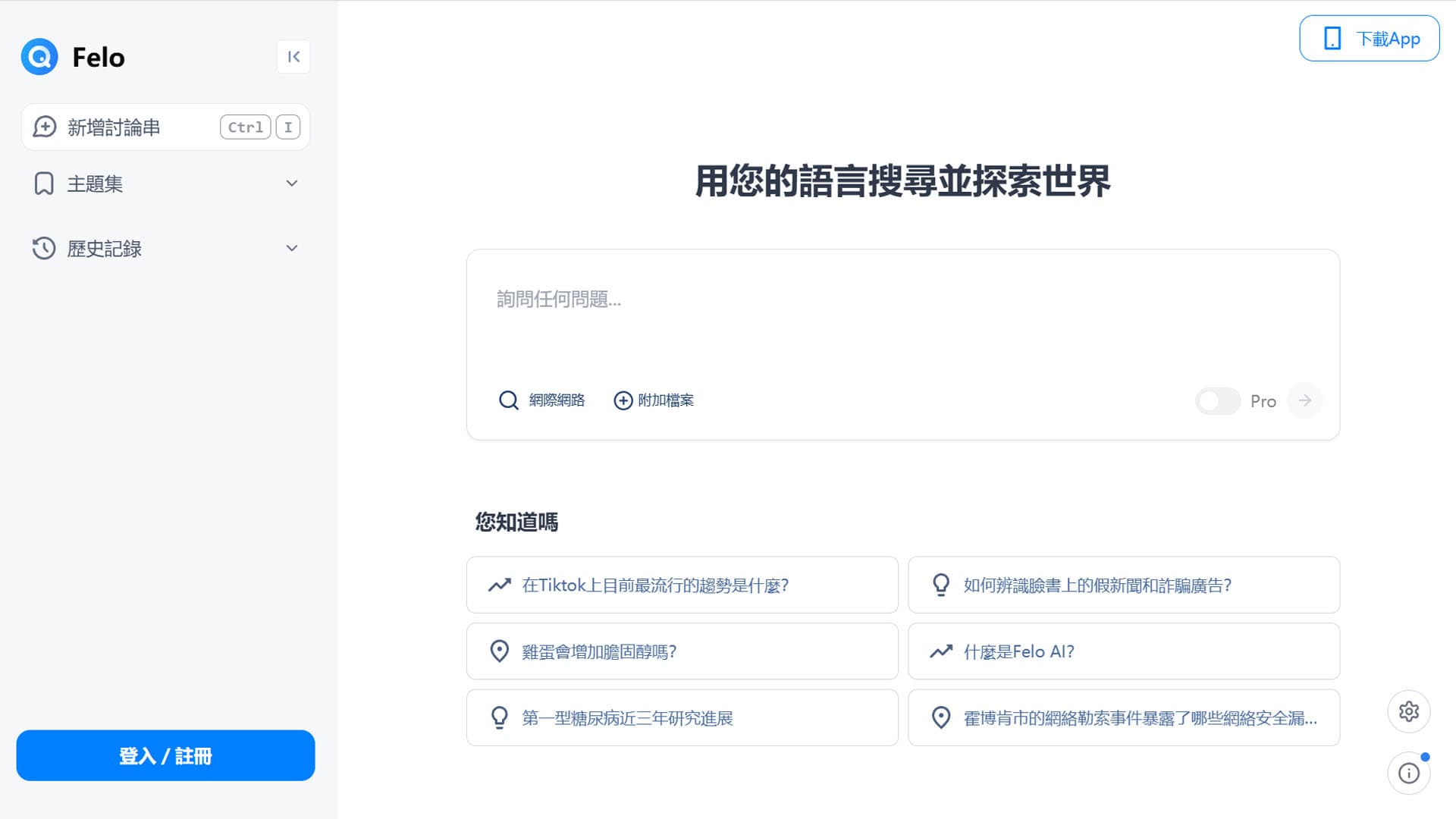Click the history clock icon

(44, 249)
